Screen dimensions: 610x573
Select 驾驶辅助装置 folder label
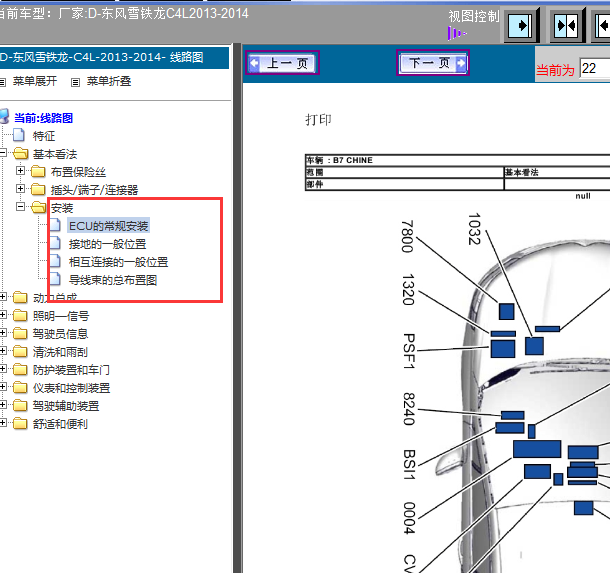tap(66, 406)
